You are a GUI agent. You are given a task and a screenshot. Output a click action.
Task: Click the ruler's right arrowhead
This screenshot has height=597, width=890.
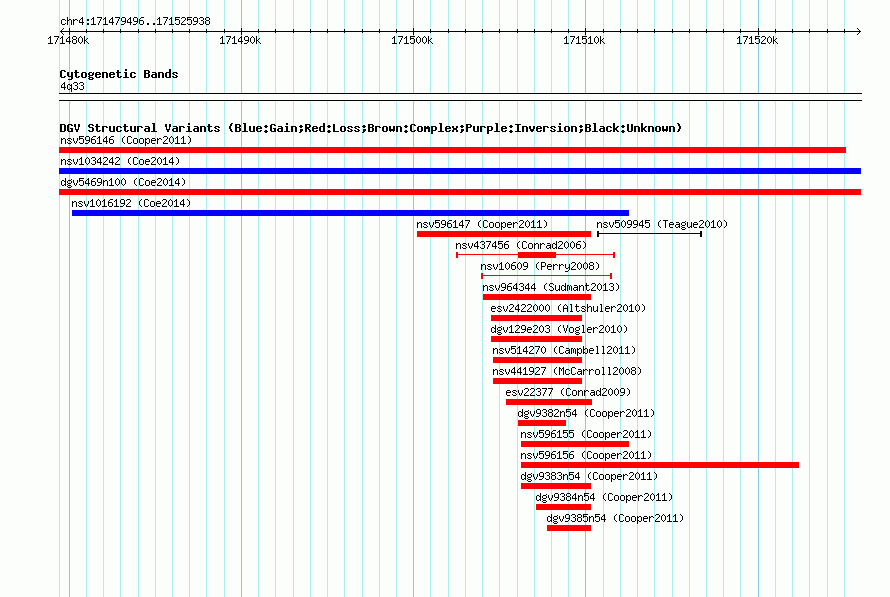(858, 31)
